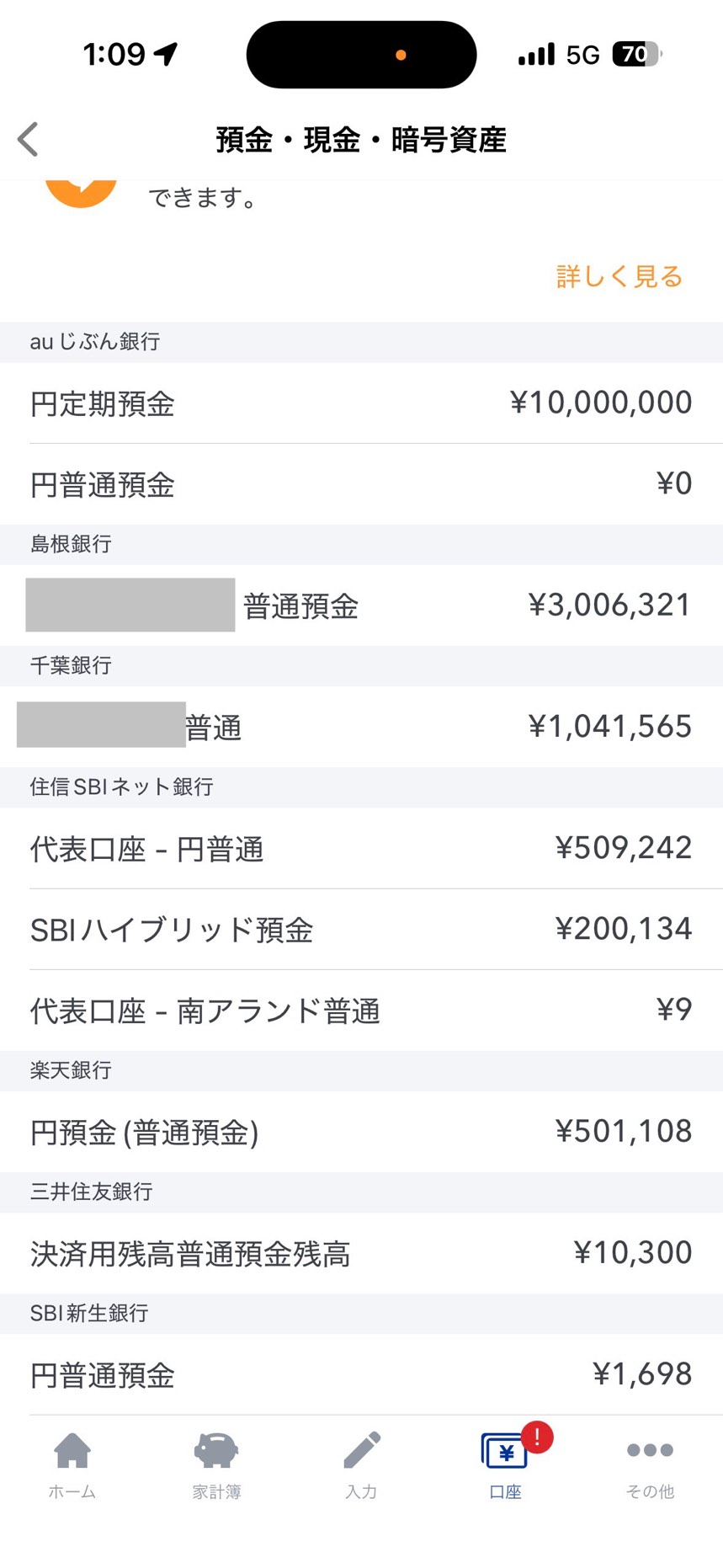Open 詳しく見る link
This screenshot has width=723, height=1568.
(x=619, y=276)
